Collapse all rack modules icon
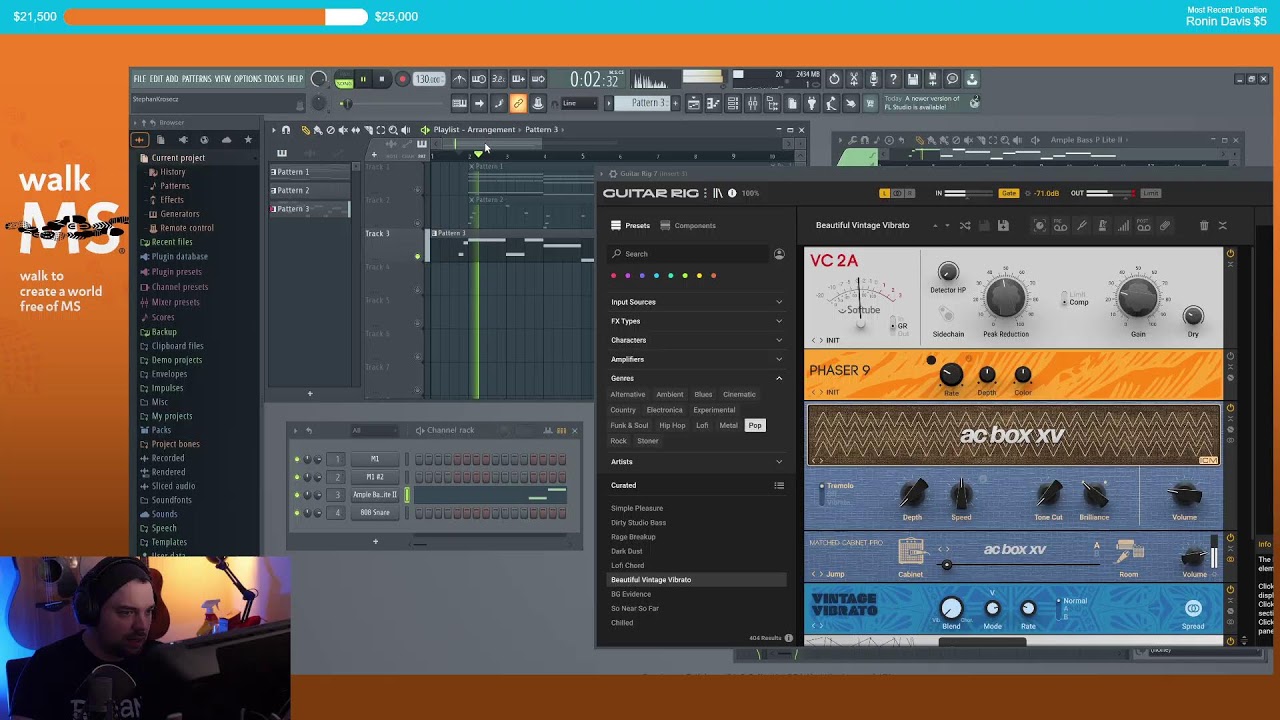The image size is (1280, 720). (x=1222, y=226)
